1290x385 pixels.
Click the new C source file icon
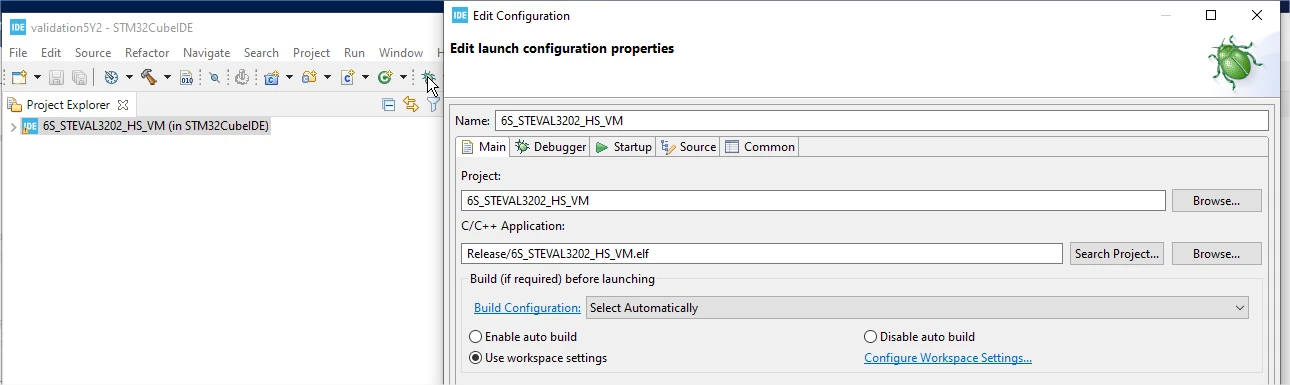coord(347,77)
